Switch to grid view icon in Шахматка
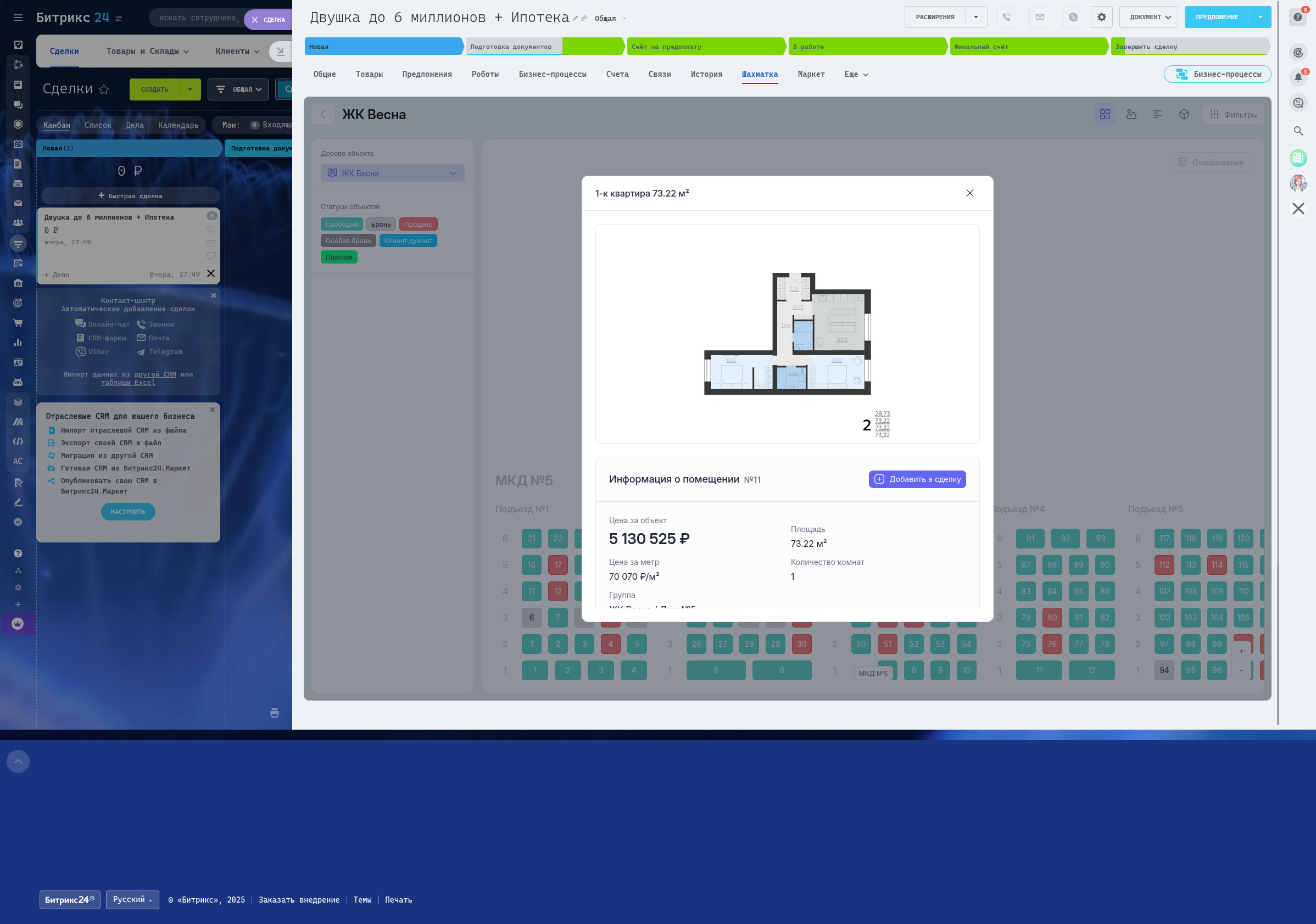Image resolution: width=1316 pixels, height=924 pixels. click(1105, 115)
